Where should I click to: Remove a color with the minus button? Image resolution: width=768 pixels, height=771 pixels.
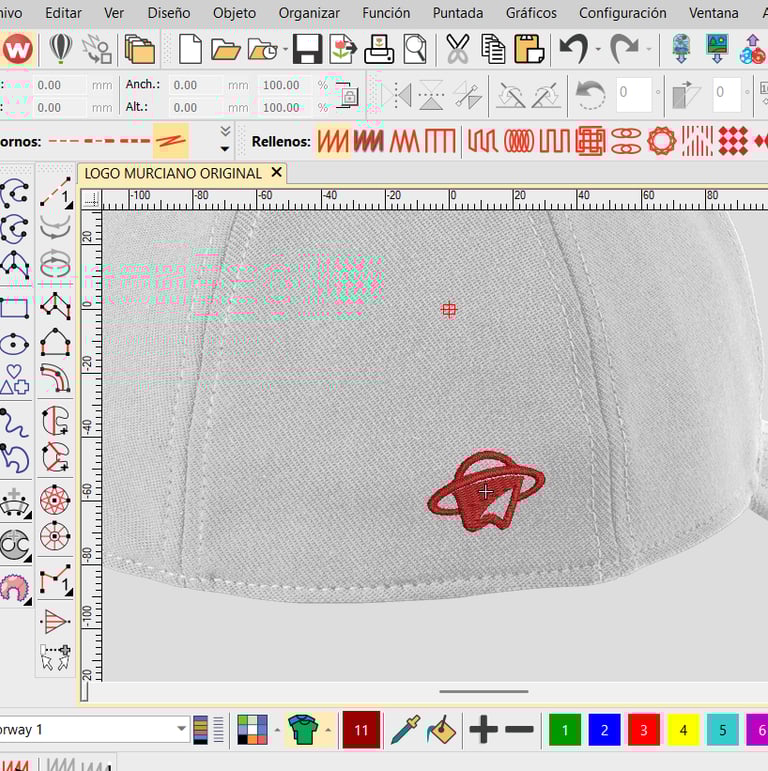pos(519,729)
